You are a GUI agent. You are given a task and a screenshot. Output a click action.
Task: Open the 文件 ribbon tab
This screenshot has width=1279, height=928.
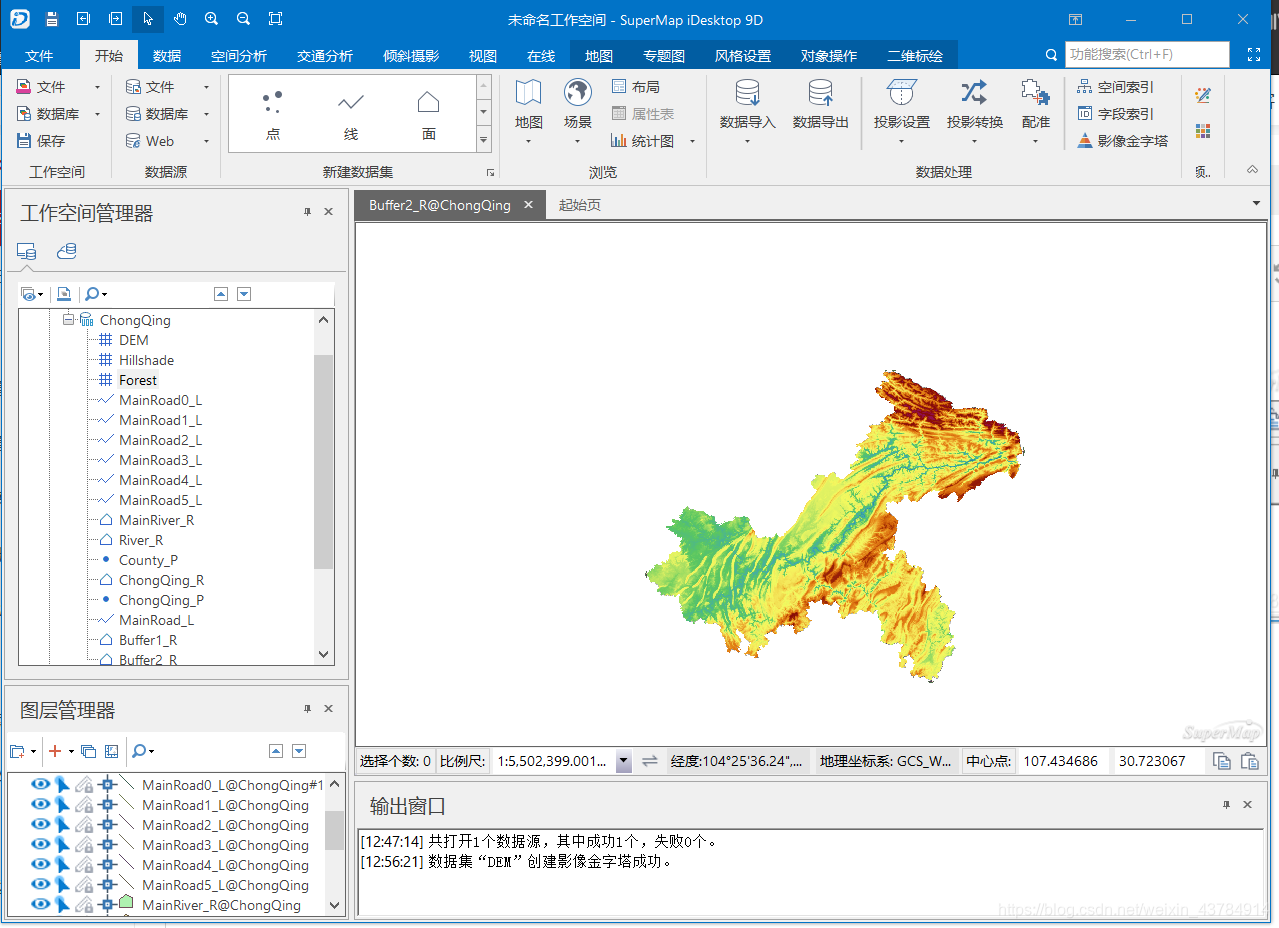coord(39,56)
